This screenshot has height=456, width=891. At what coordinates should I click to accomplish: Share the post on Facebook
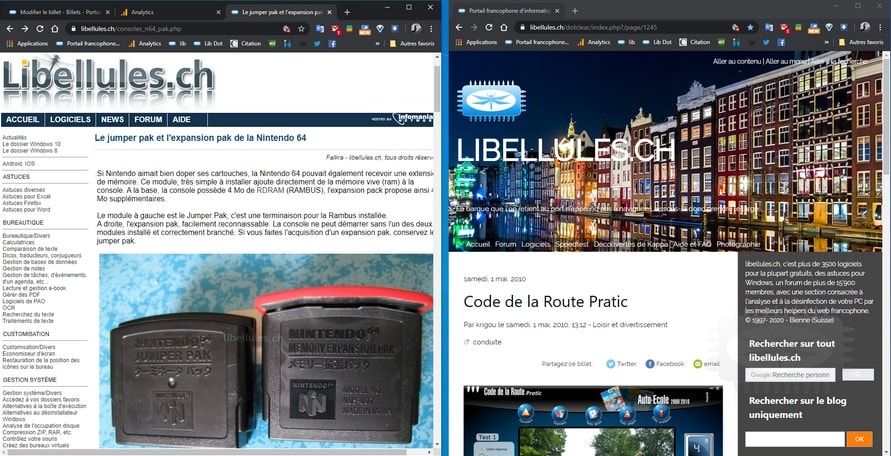[665, 364]
